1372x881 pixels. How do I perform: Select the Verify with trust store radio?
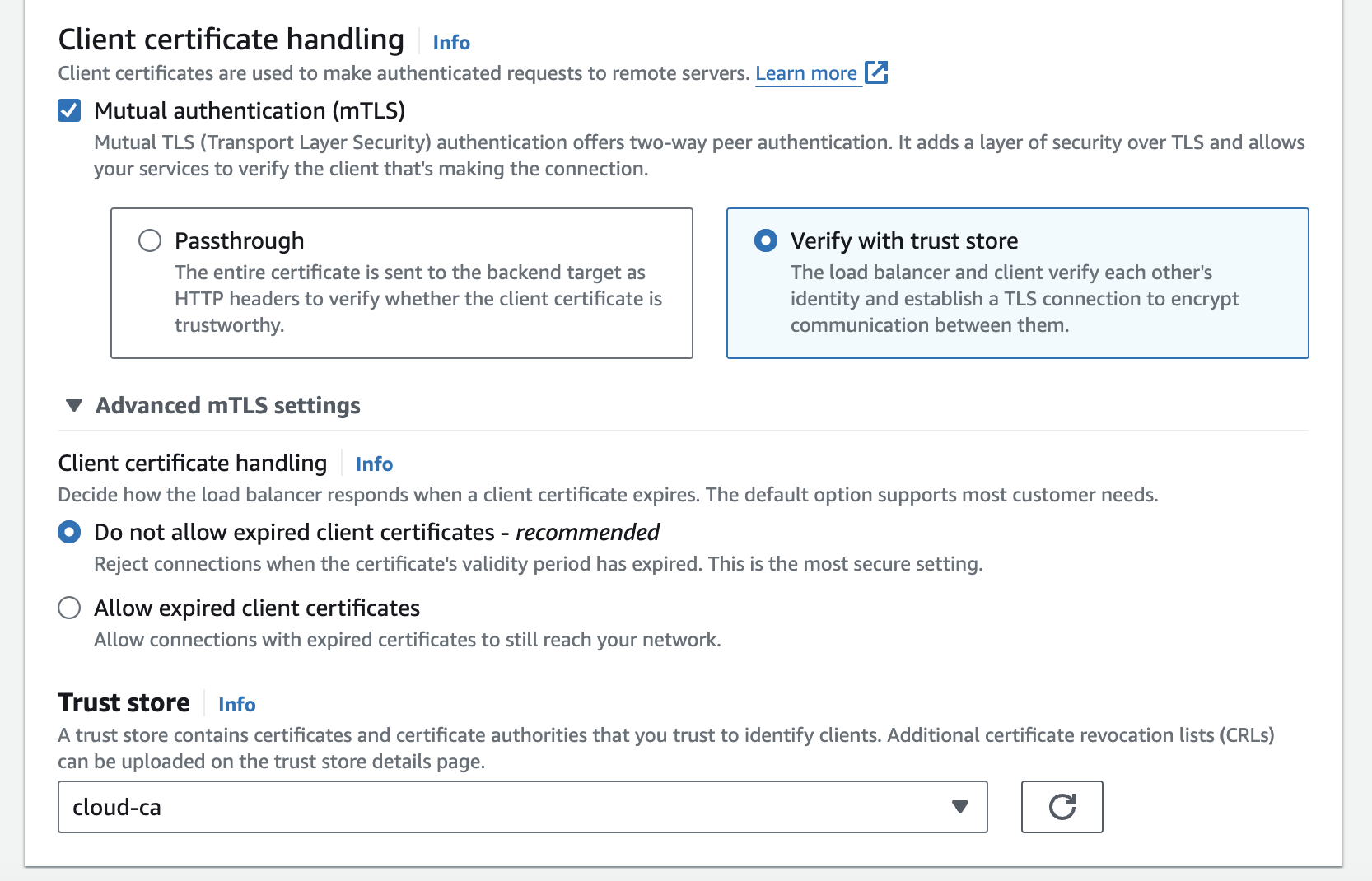coord(766,240)
